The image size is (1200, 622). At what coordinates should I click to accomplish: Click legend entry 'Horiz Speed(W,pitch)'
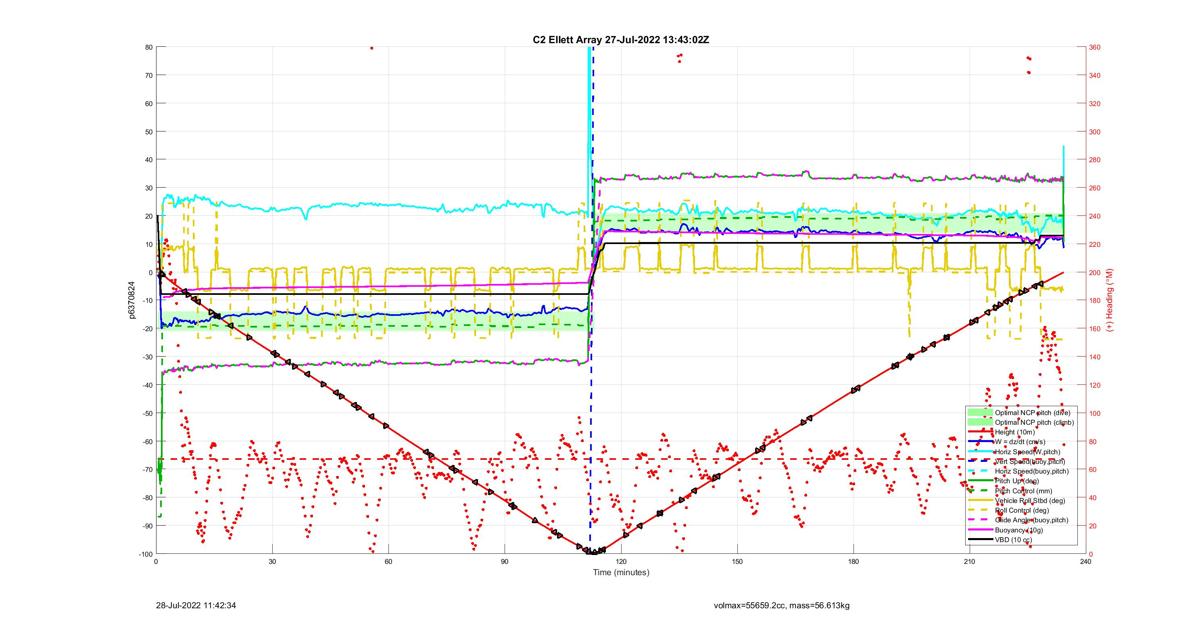point(1028,451)
